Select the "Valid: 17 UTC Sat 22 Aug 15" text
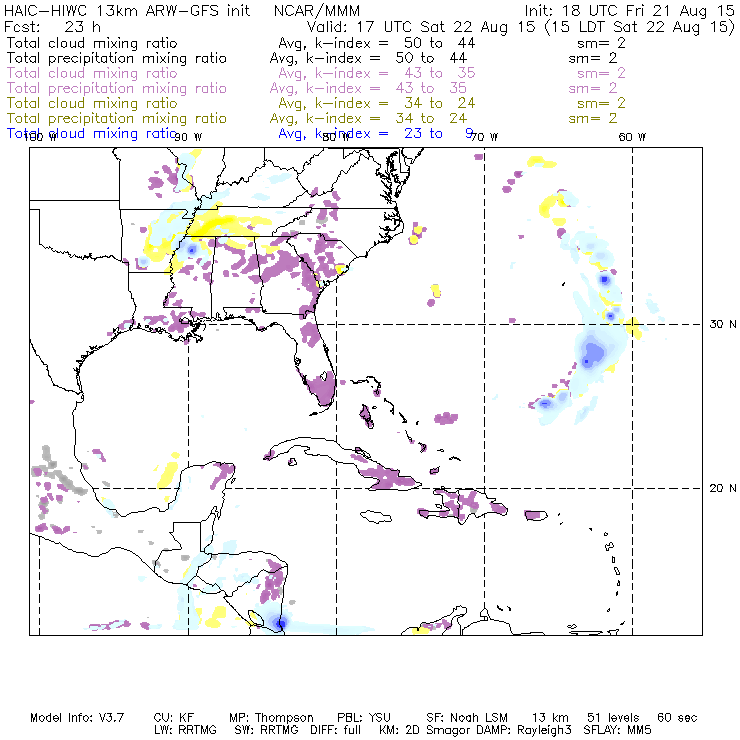Image resolution: width=740 pixels, height=740 pixels. click(x=421, y=27)
